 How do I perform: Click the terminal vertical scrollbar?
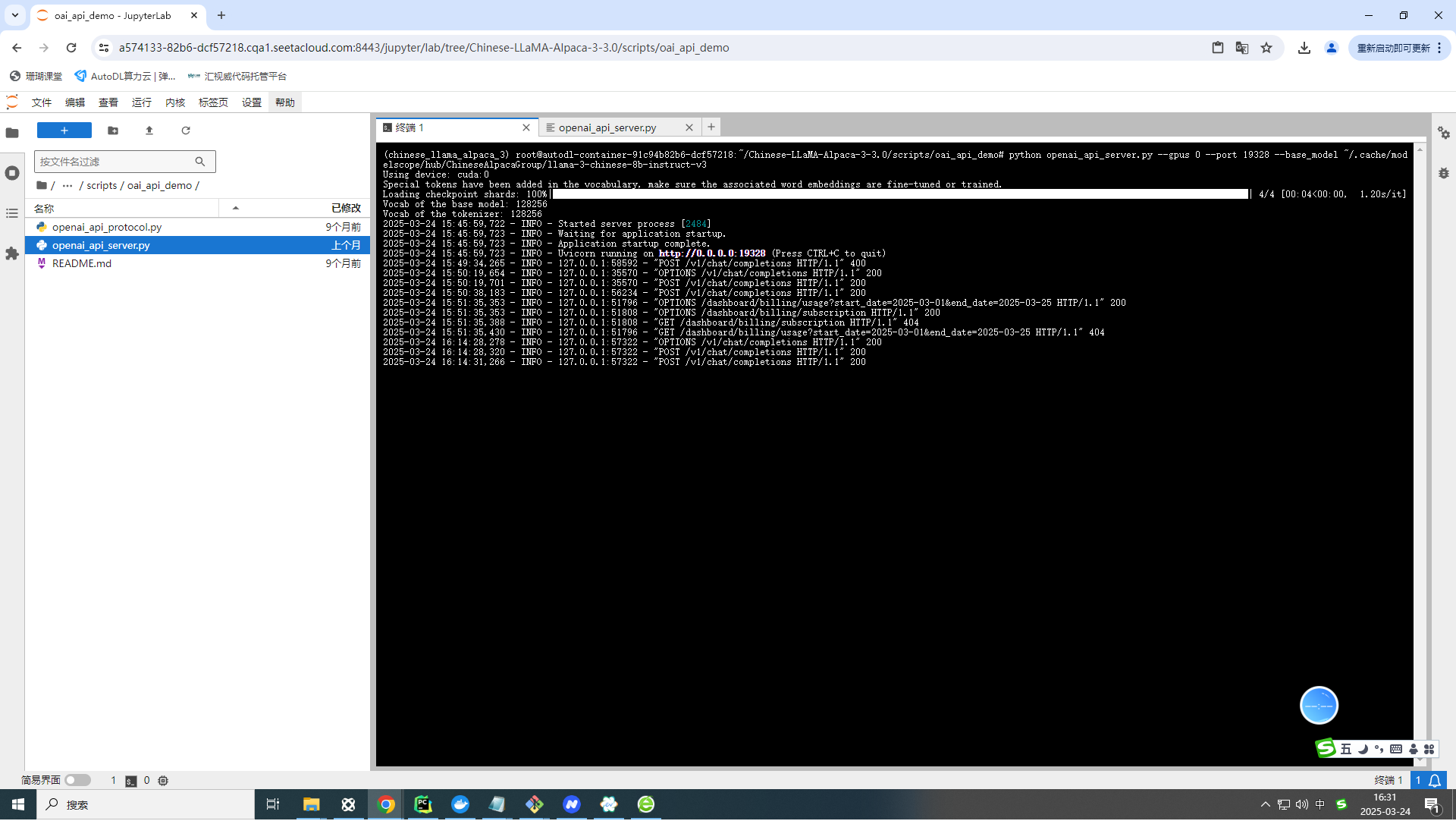[x=1420, y=455]
